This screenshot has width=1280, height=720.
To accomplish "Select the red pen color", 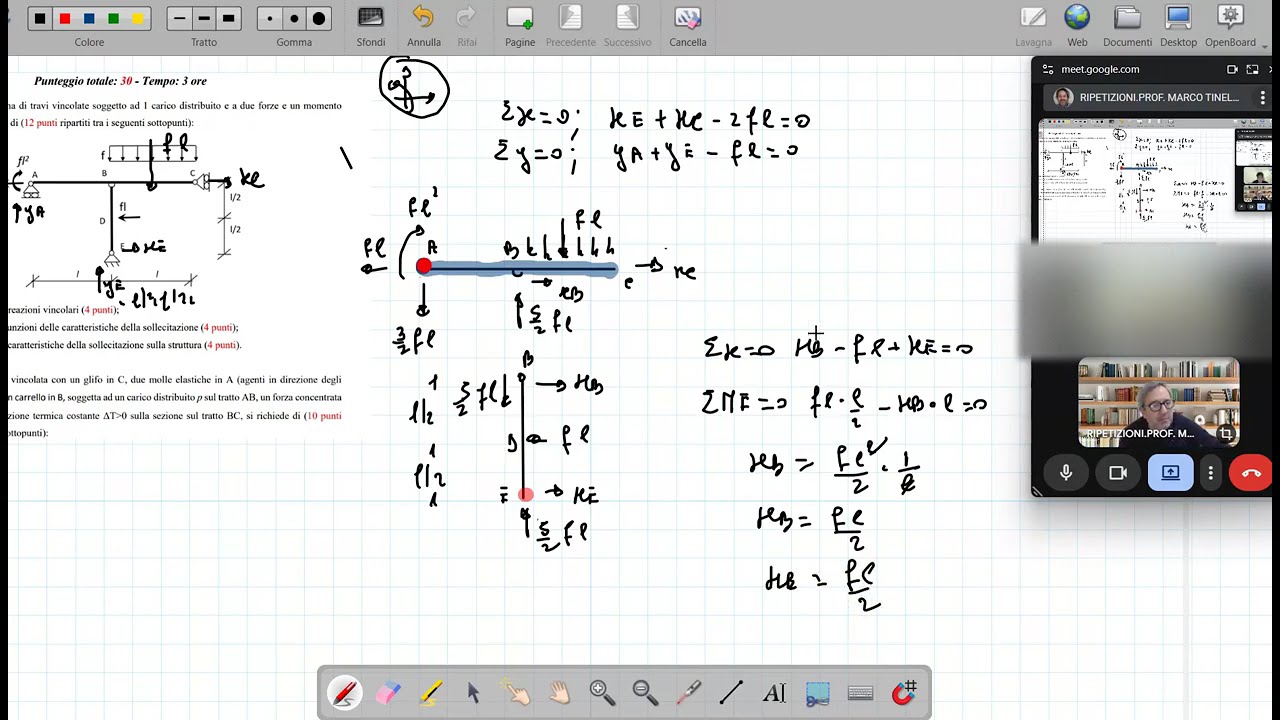I will (x=65, y=18).
